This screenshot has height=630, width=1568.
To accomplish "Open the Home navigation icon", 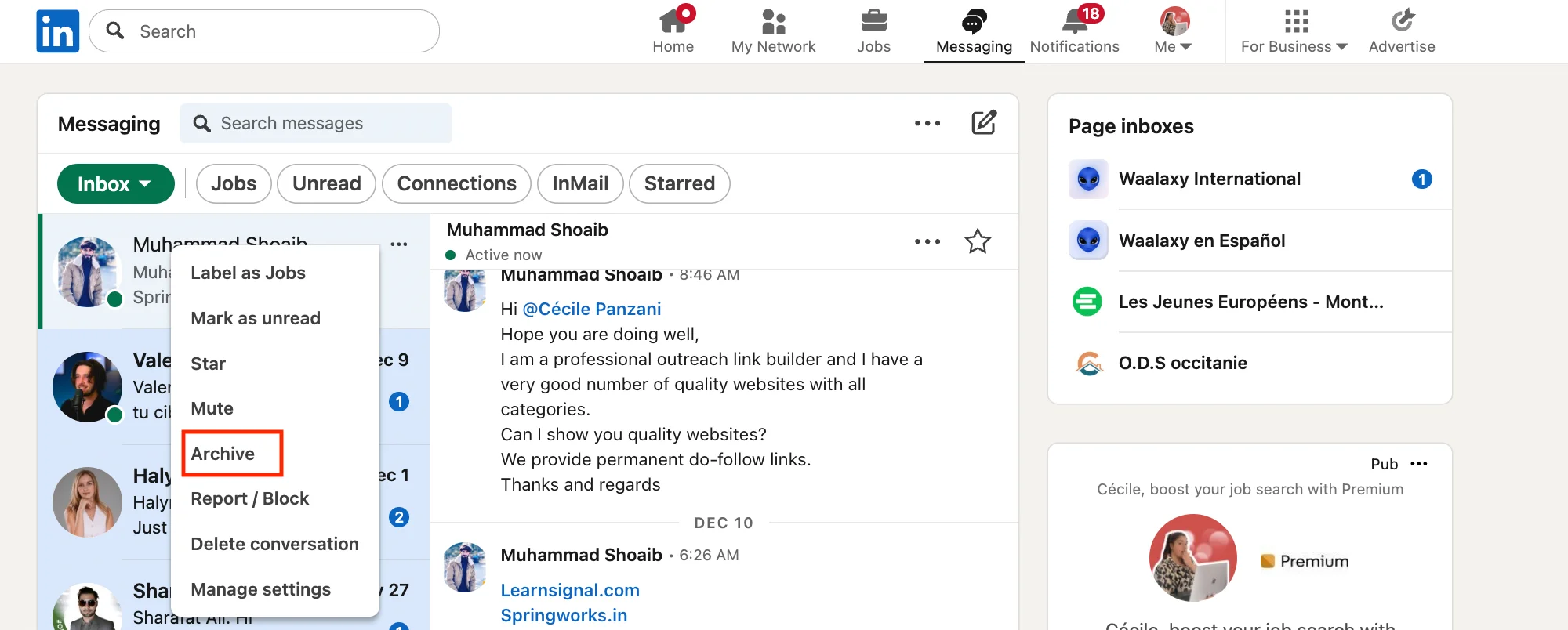I will click(673, 31).
